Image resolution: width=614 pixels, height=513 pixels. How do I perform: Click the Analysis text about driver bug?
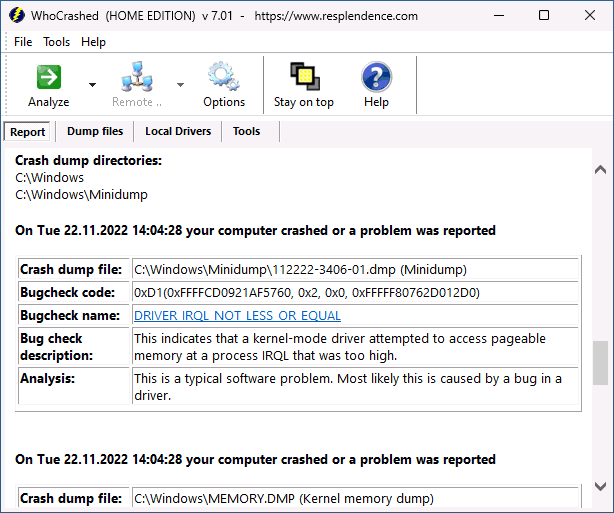click(348, 387)
